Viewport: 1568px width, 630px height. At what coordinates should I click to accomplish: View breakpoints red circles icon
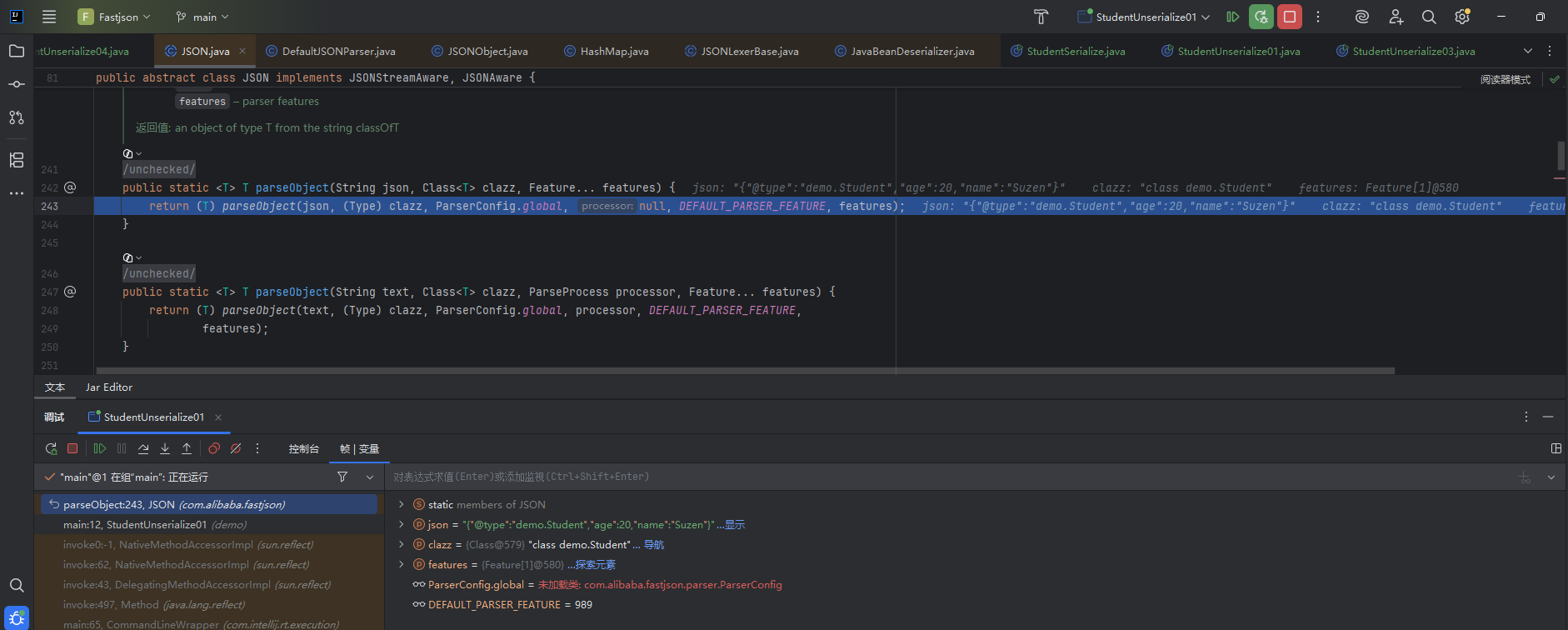(214, 448)
